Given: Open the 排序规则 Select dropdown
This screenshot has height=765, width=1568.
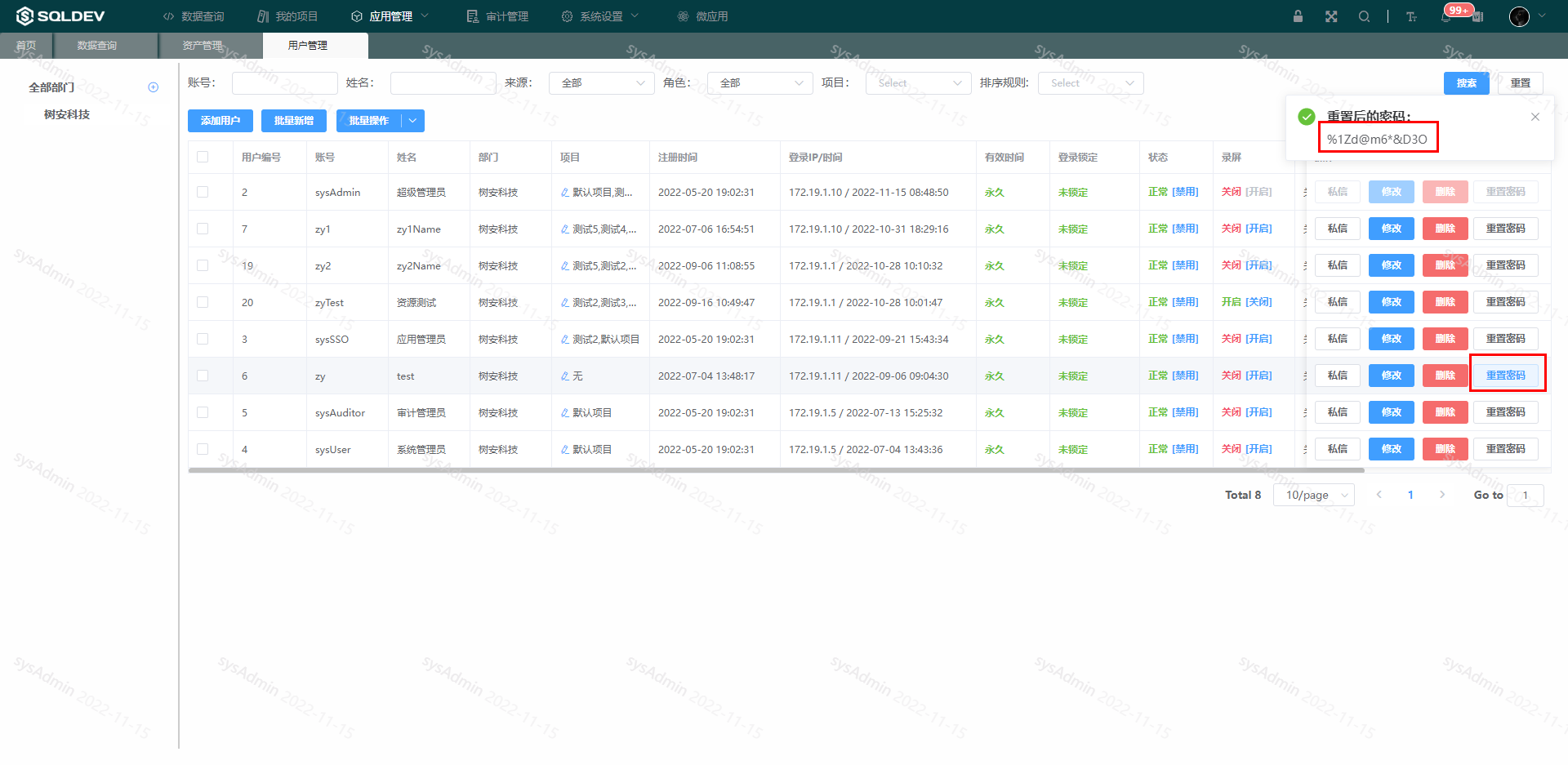Looking at the screenshot, I should pyautogui.click(x=1091, y=83).
